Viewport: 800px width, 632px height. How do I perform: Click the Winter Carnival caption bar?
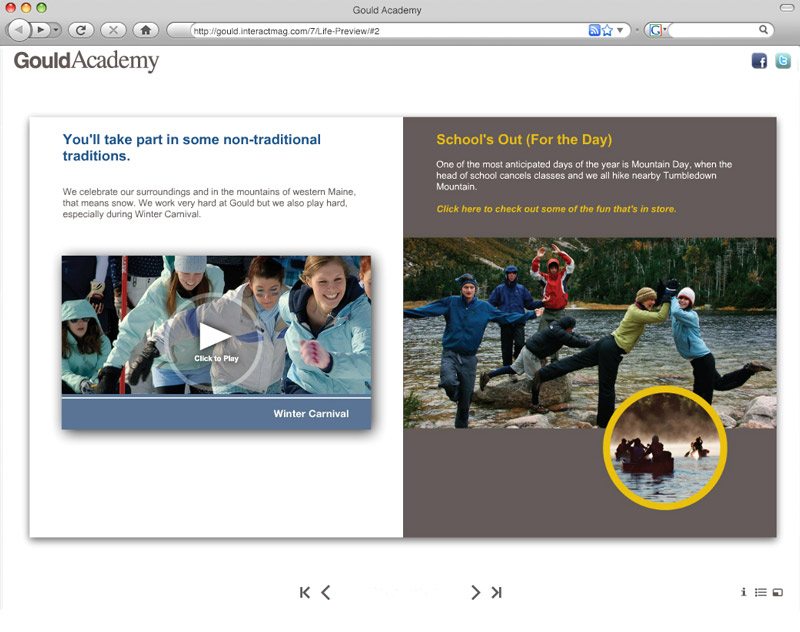(x=216, y=414)
